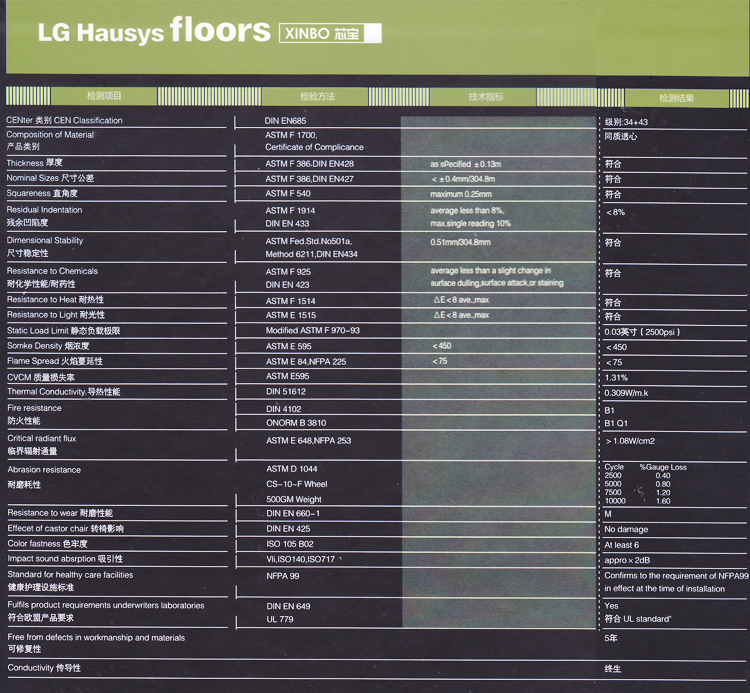This screenshot has width=750, height=693.
Task: Select the 检测项目 column header
Action: click(104, 96)
